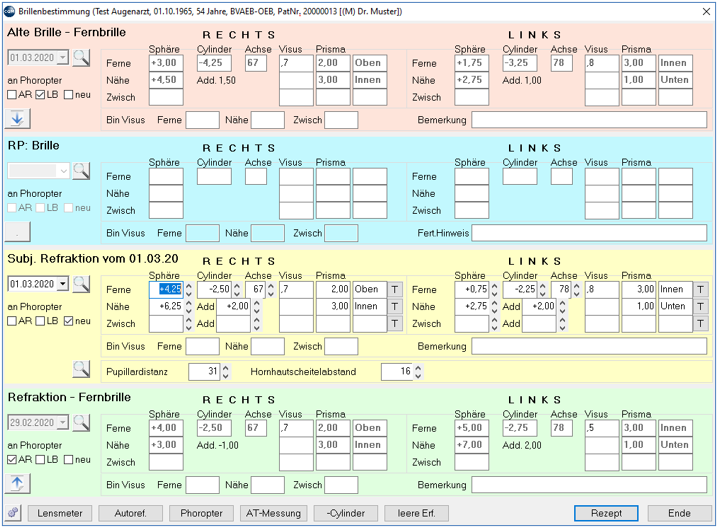The image size is (718, 528).
Task: Click the leere Erf. button
Action: (416, 513)
